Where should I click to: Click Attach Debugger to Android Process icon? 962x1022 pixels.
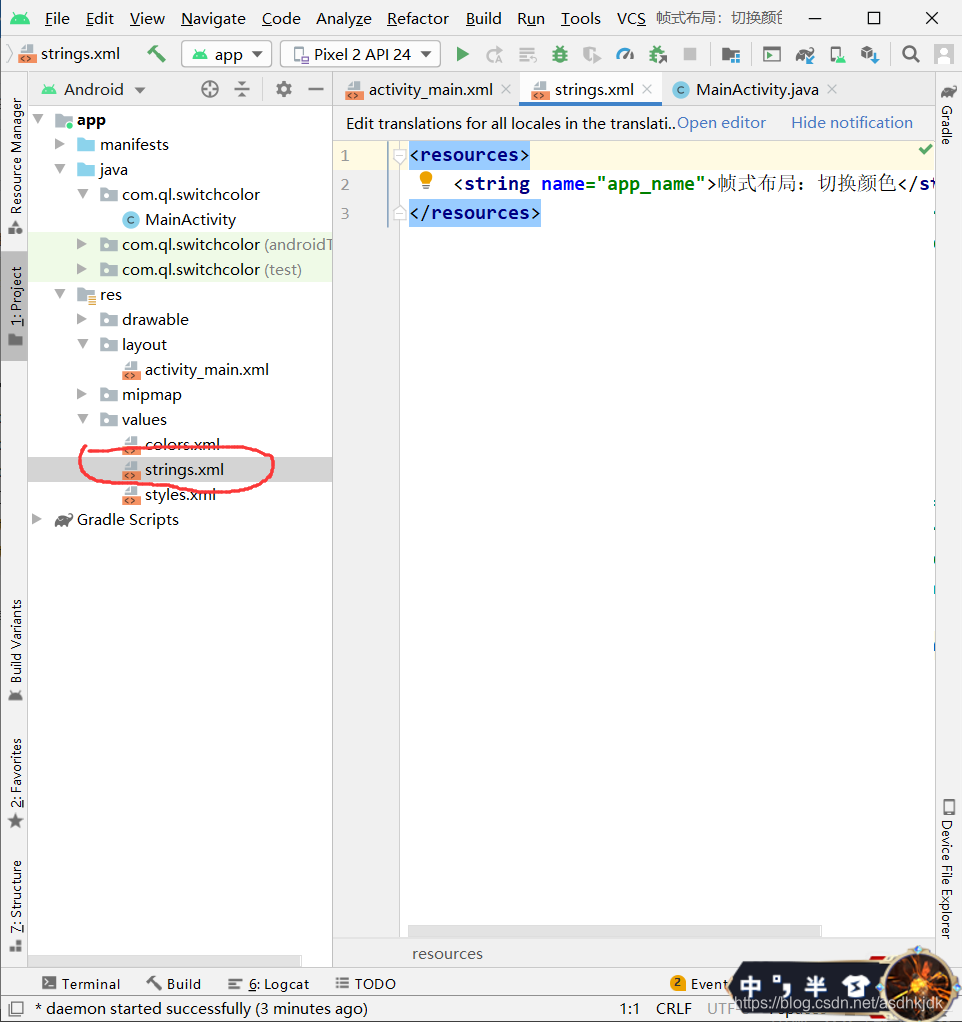[658, 55]
